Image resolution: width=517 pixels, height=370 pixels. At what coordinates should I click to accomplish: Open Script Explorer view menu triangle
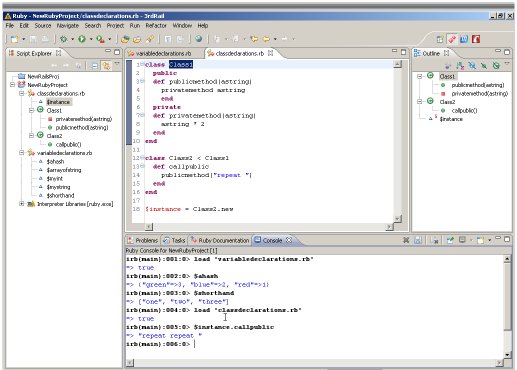117,64
